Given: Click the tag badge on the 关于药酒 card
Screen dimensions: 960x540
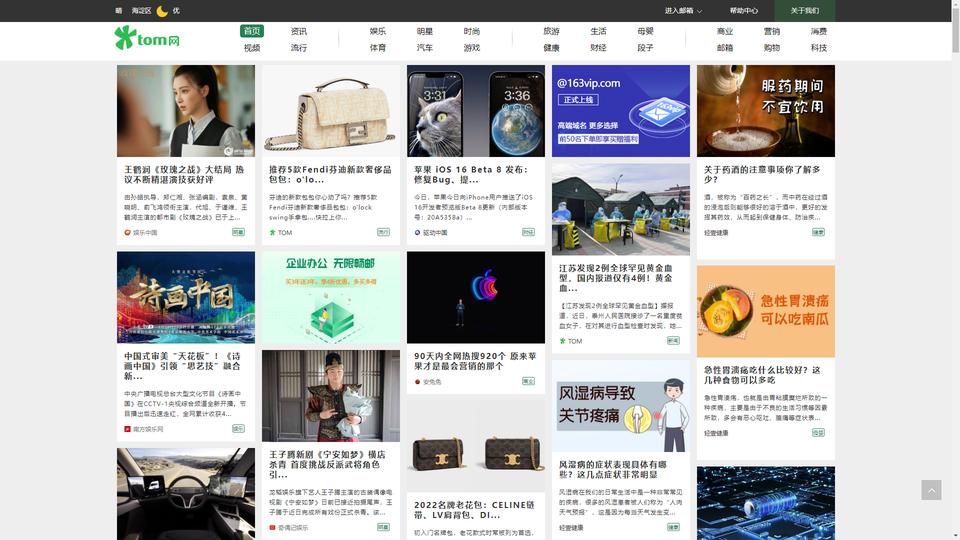Looking at the screenshot, I should pyautogui.click(x=819, y=232).
